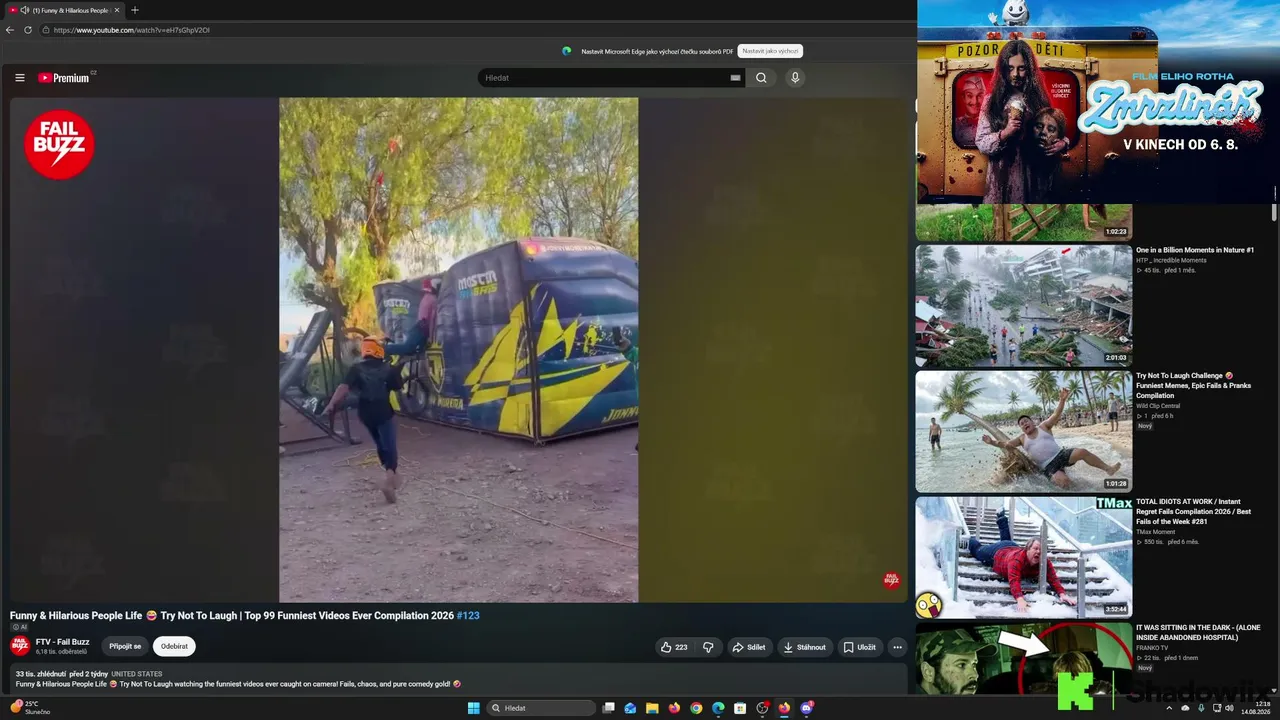This screenshot has height=720, width=1280.
Task: Open the clock showing 12:18
Action: click(1256, 708)
